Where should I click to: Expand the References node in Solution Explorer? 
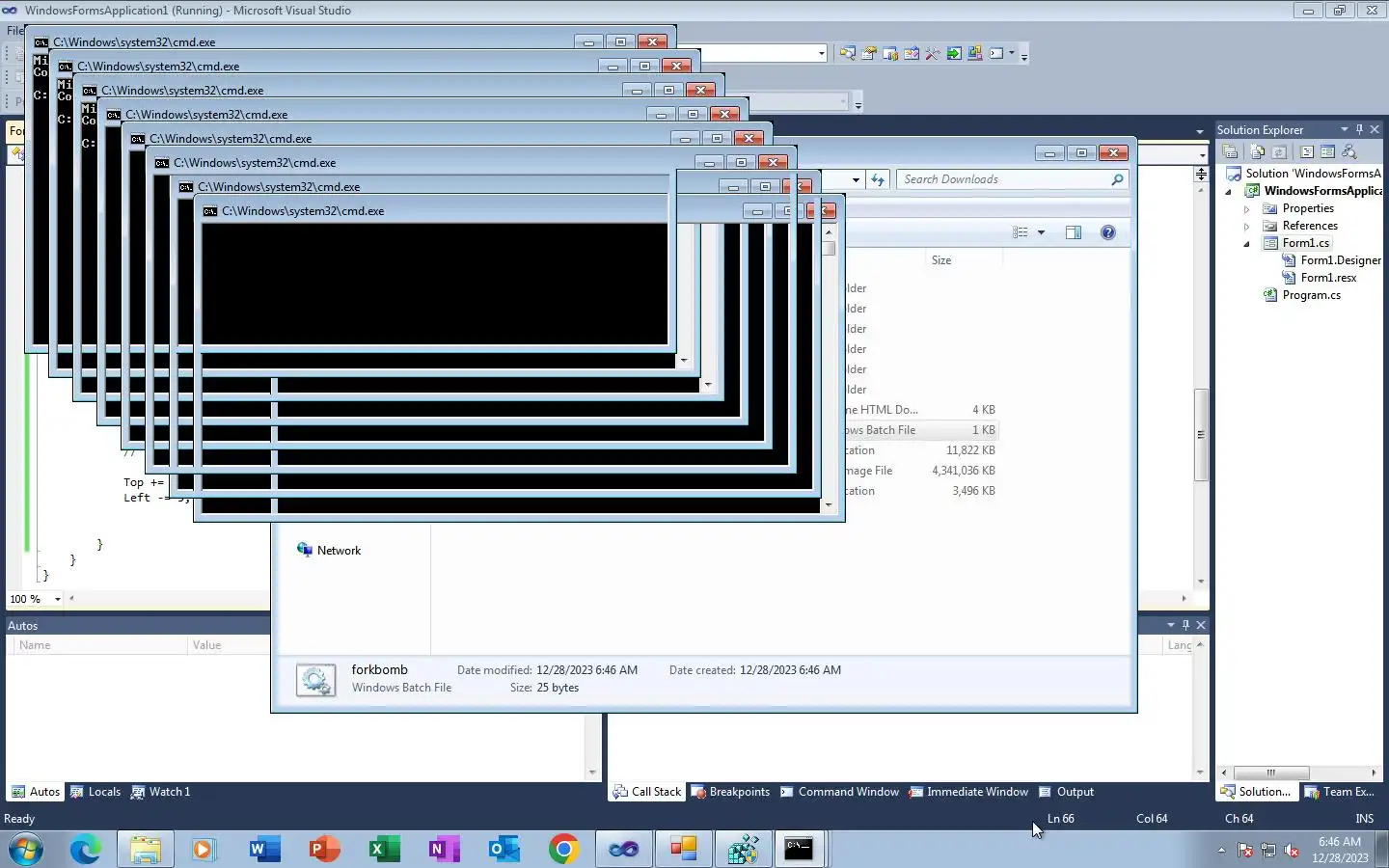tap(1246, 226)
